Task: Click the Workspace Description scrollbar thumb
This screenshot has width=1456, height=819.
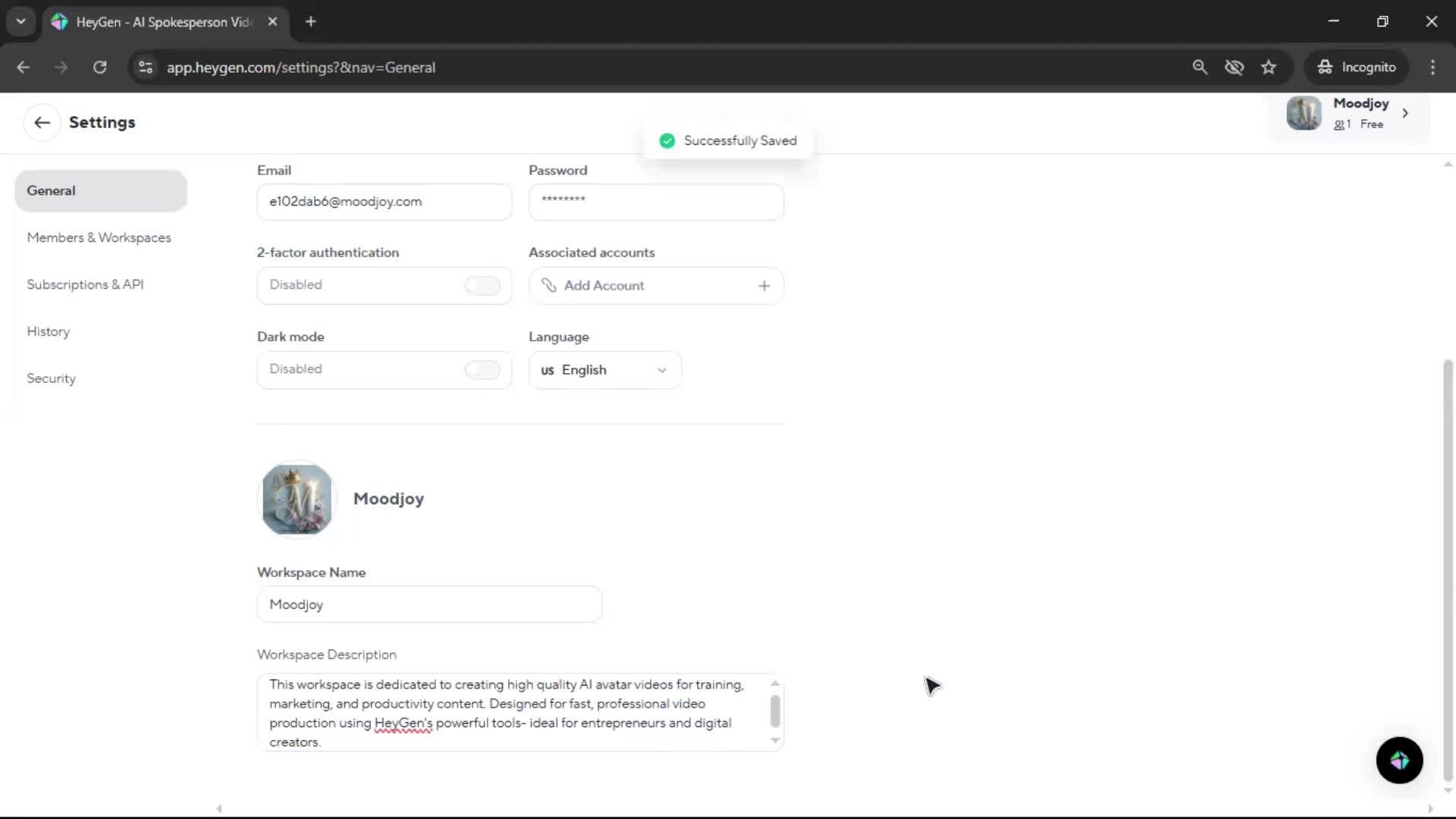Action: point(774,711)
